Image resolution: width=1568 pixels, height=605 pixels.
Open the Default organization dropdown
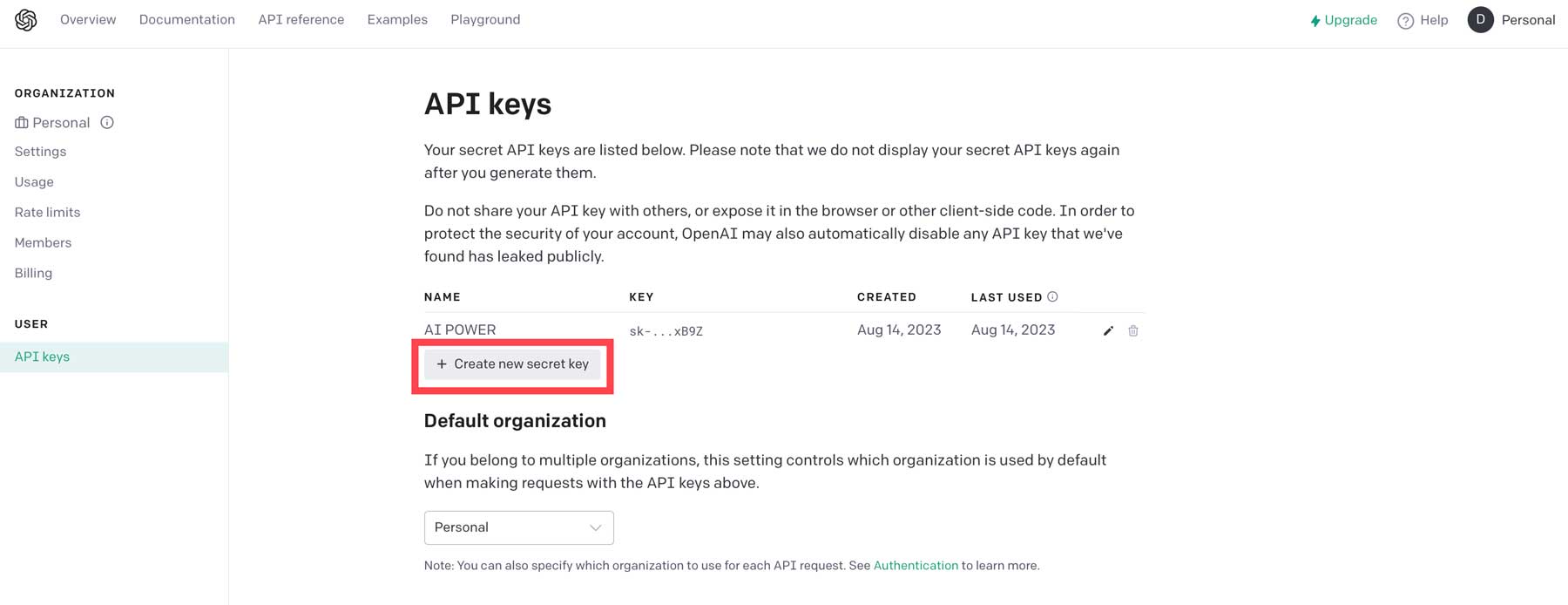click(x=518, y=527)
